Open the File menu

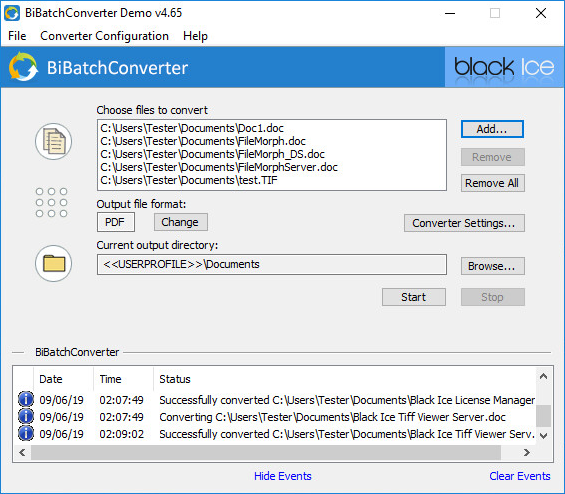[x=17, y=36]
